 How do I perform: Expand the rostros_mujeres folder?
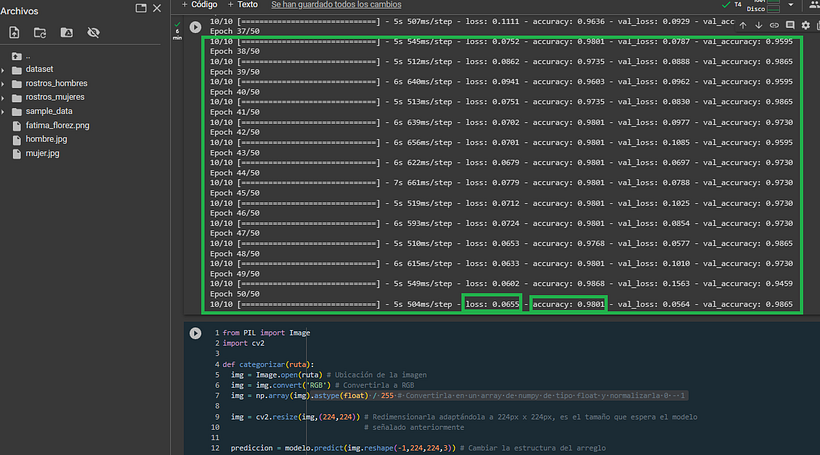pyautogui.click(x=4, y=98)
